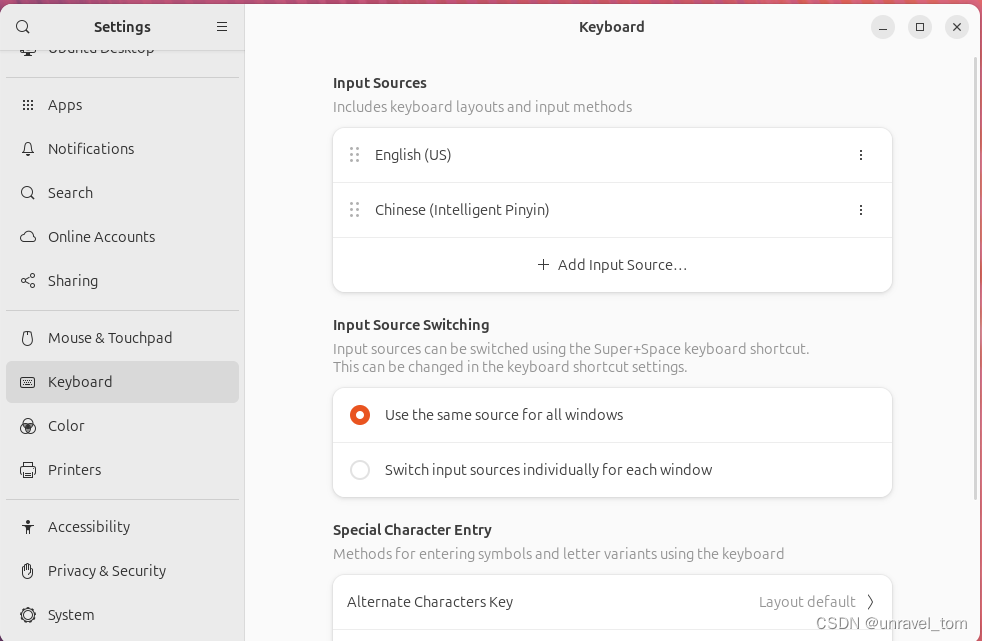The width and height of the screenshot is (982, 641).
Task: Go to the Notifications panel
Action: (x=91, y=149)
